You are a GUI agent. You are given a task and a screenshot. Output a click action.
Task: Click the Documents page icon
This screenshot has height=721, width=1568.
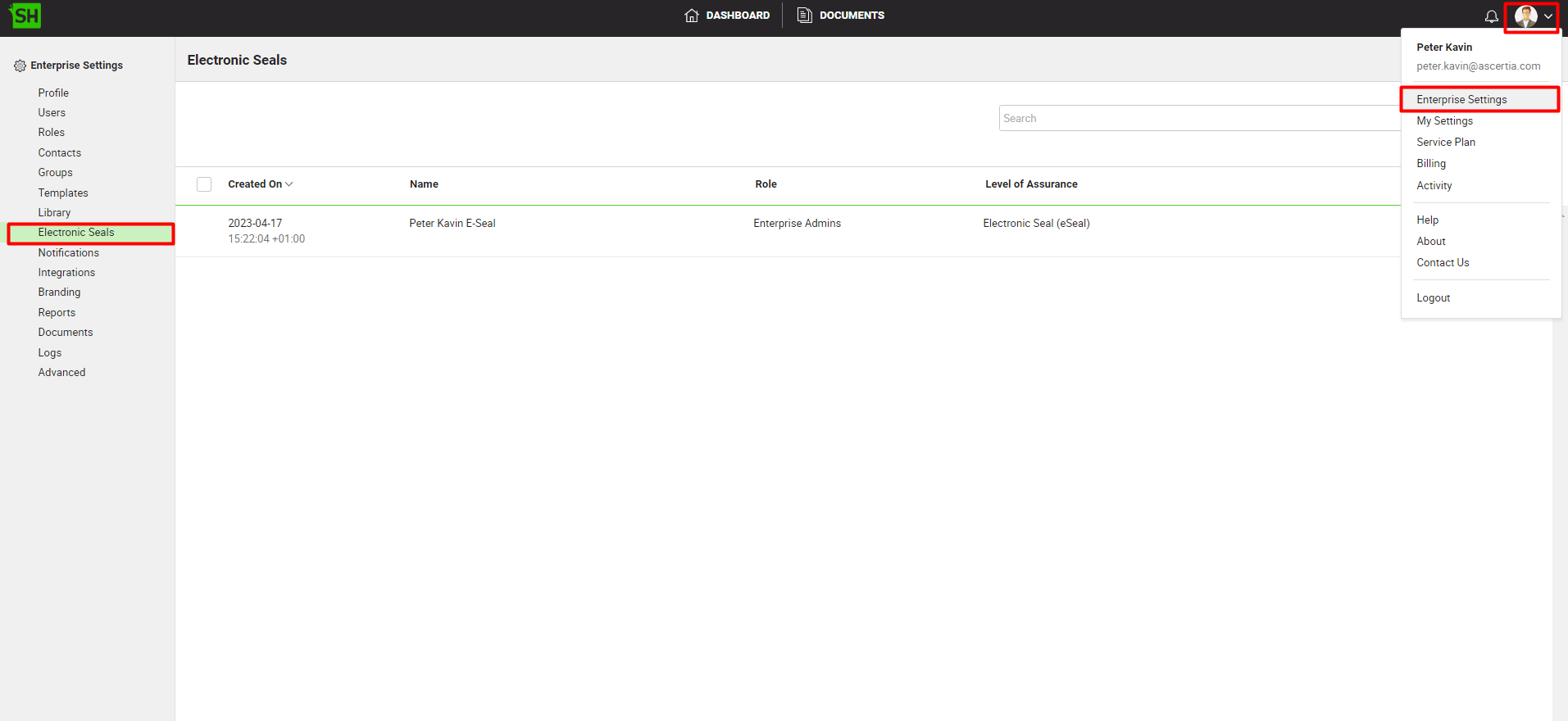coord(805,16)
